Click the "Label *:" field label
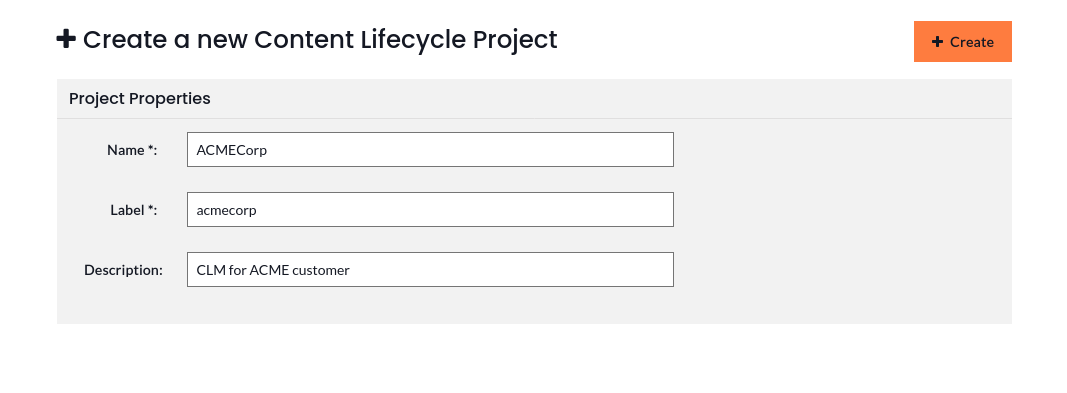Screen dimensions: 1067x393 click(133, 210)
